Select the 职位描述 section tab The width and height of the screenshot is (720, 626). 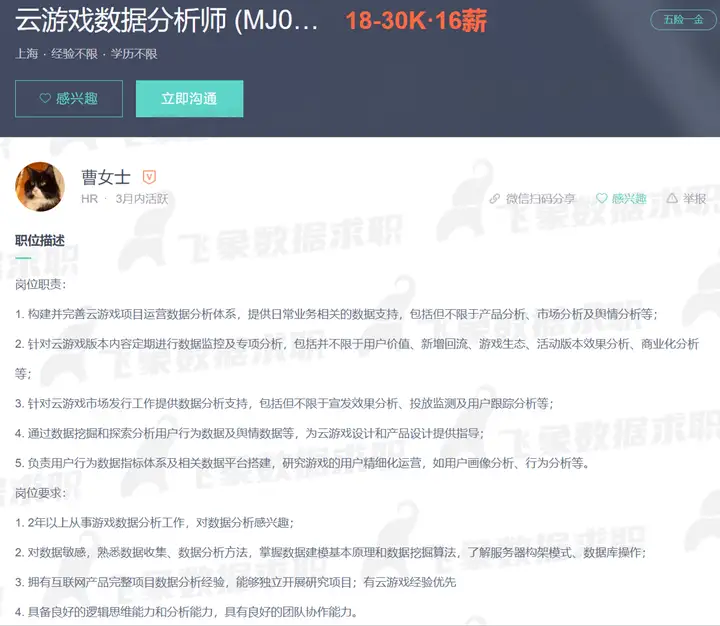tap(40, 241)
